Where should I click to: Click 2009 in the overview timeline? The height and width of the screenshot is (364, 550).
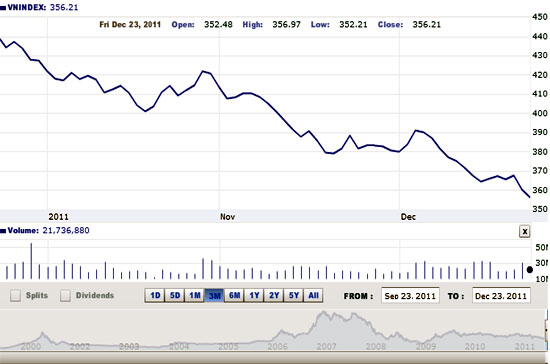tap(425, 346)
